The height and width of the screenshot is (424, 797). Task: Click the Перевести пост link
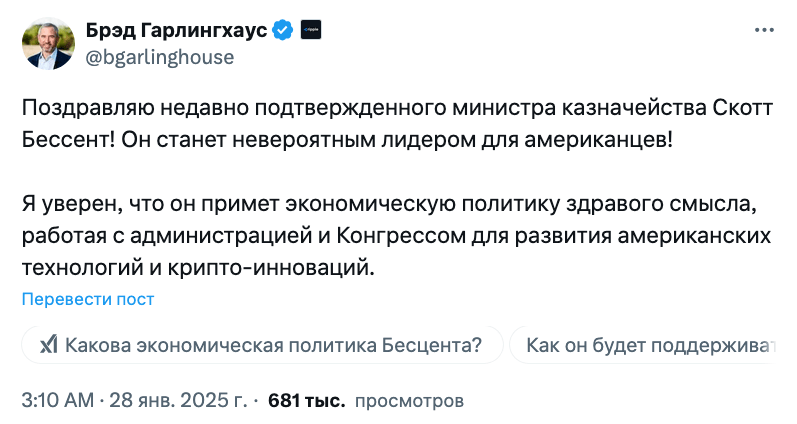coord(88,299)
